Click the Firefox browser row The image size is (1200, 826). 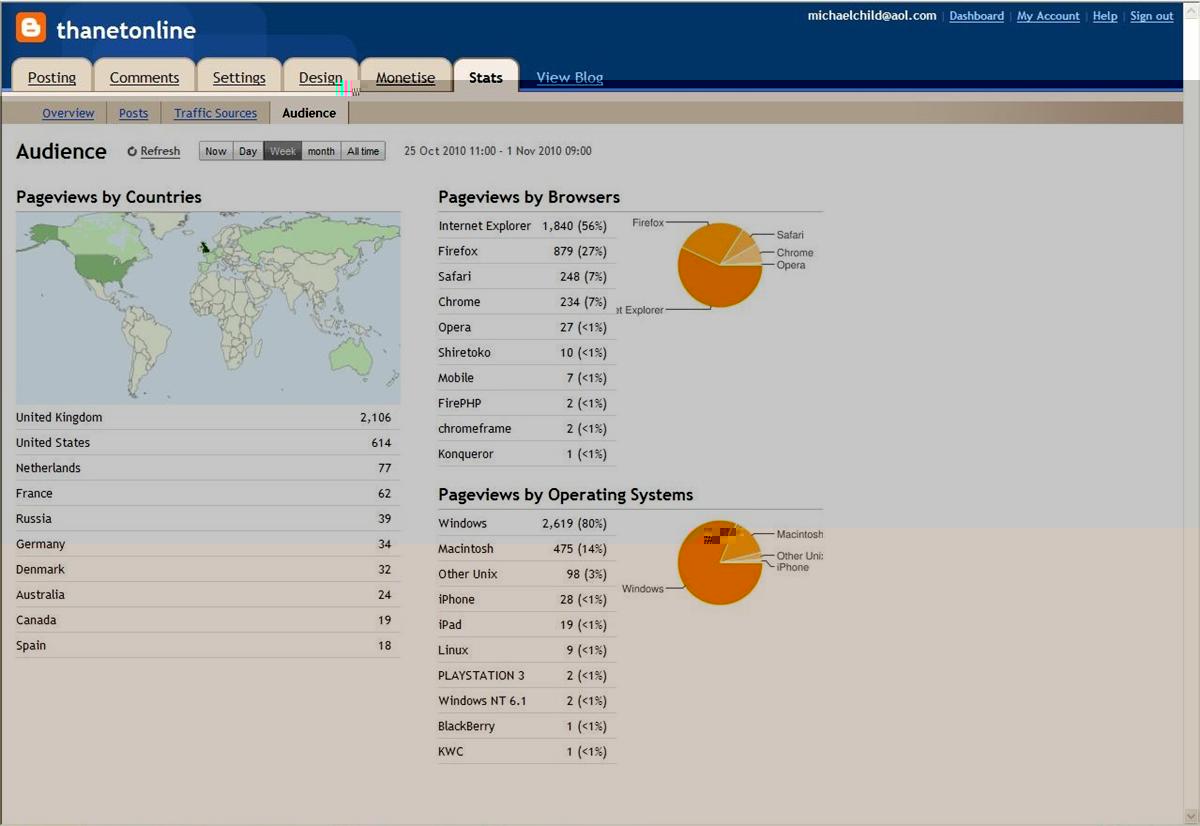(527, 251)
